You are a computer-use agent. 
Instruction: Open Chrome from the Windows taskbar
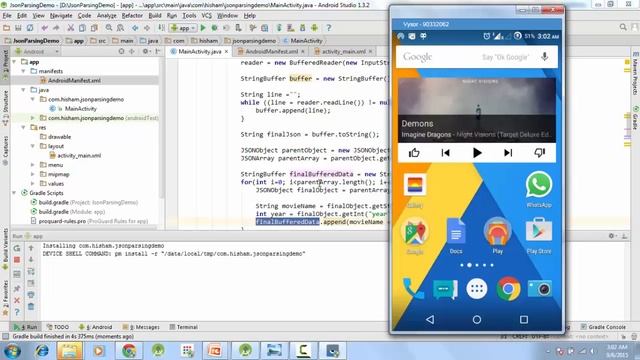coord(129,351)
